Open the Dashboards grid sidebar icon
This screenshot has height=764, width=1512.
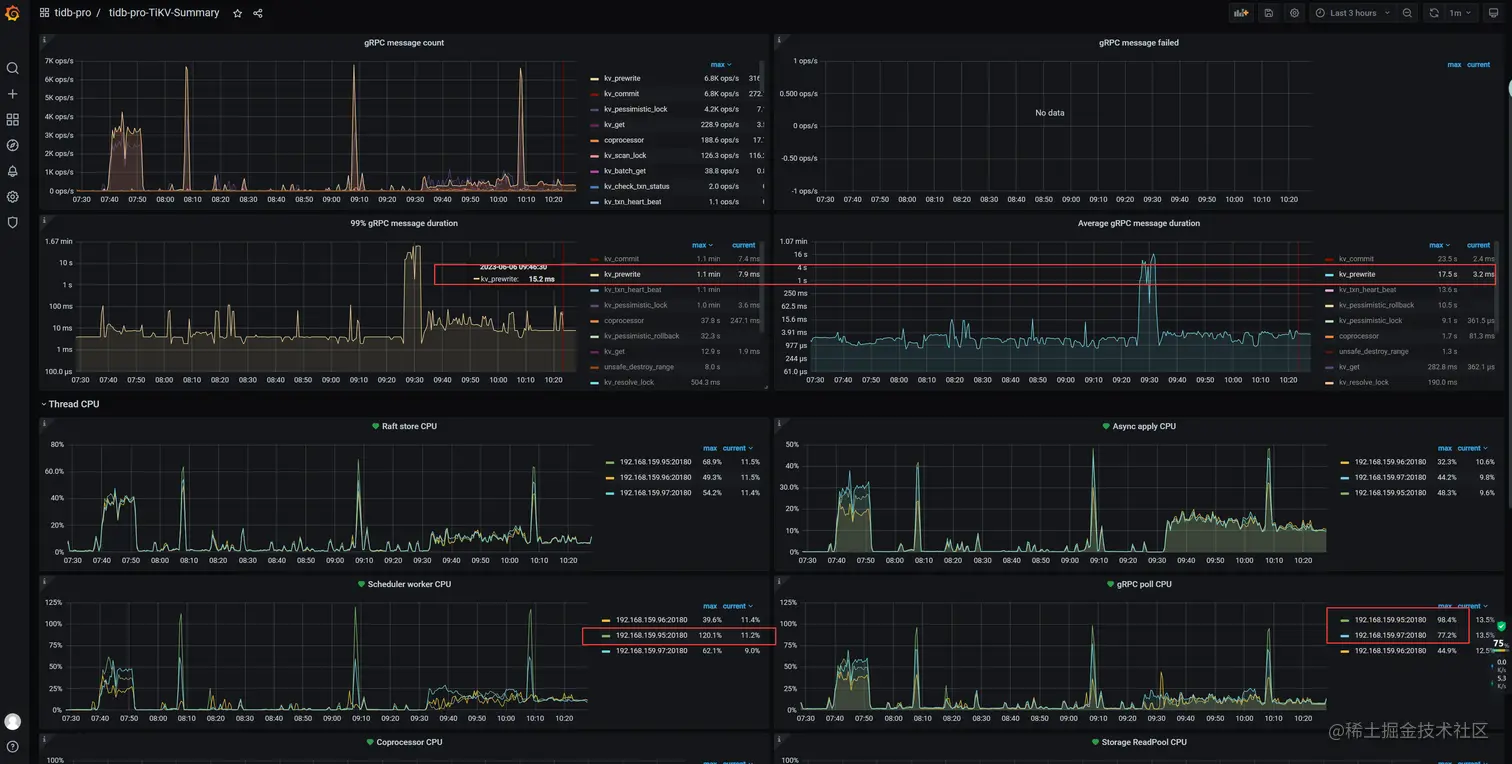click(13, 120)
